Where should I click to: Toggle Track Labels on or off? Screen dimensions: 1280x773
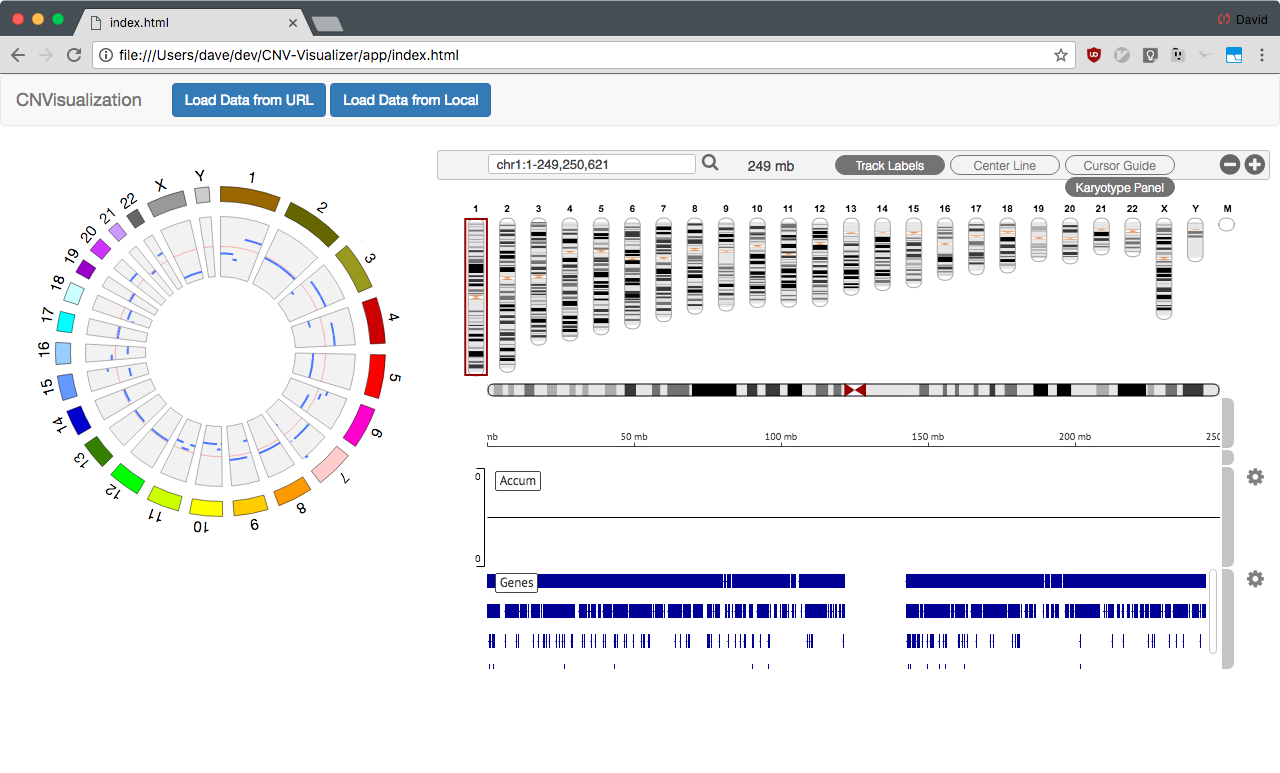(890, 166)
